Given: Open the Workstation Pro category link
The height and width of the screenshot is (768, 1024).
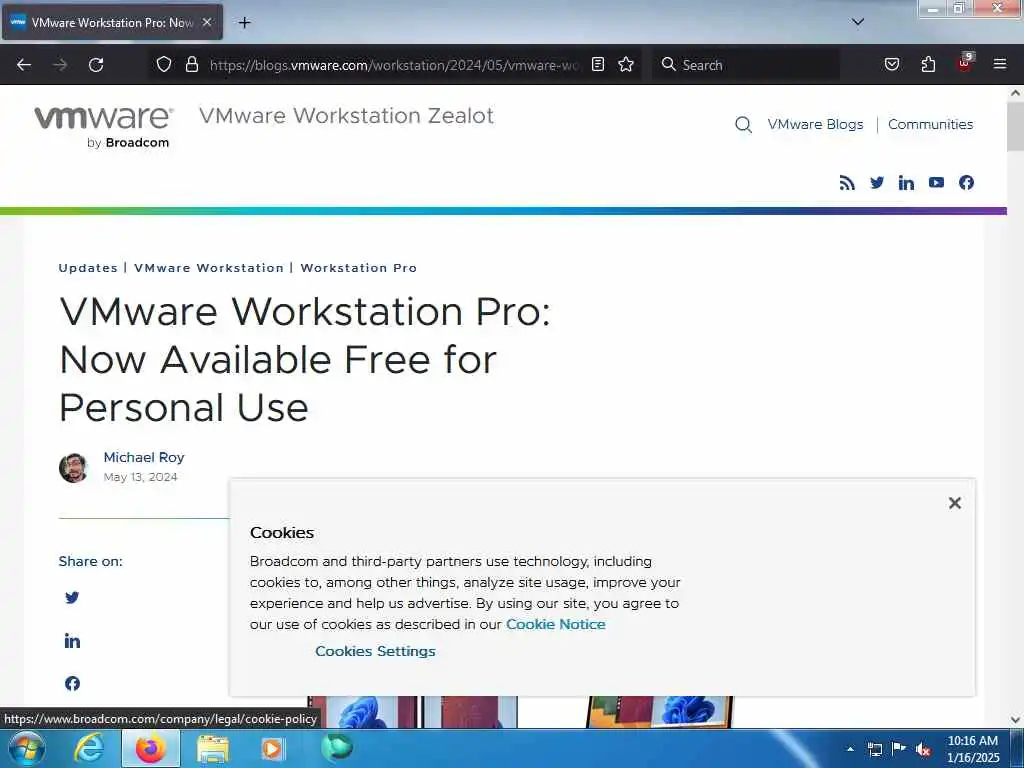Looking at the screenshot, I should click(359, 268).
